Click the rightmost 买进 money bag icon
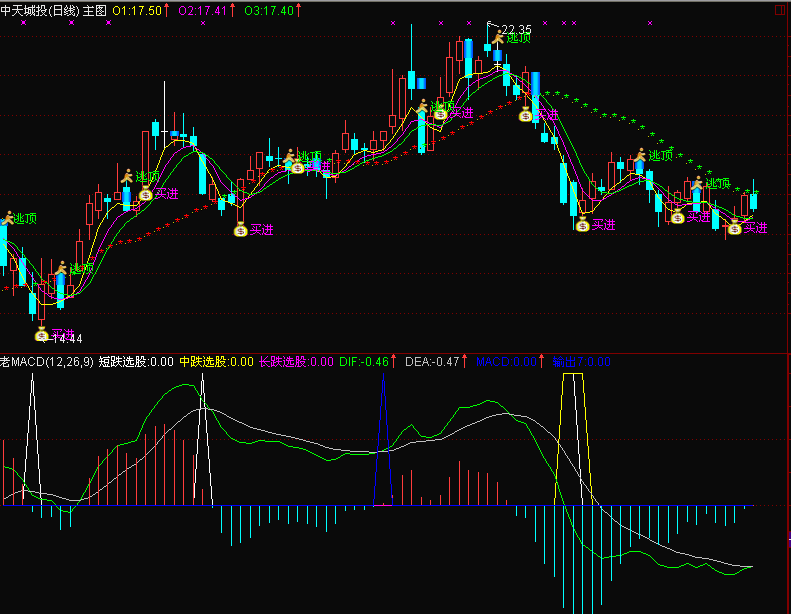Screen dimensions: 791x614 (x=734, y=228)
